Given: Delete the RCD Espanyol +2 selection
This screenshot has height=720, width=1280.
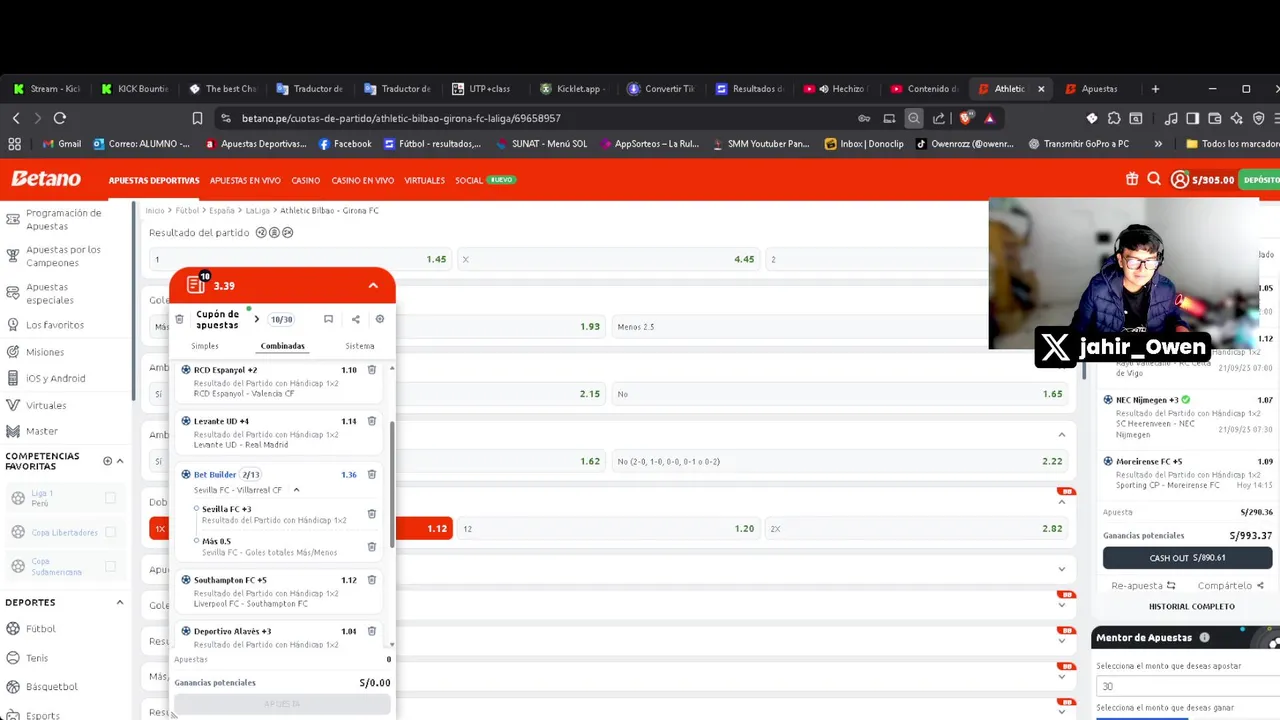Looking at the screenshot, I should [x=372, y=370].
